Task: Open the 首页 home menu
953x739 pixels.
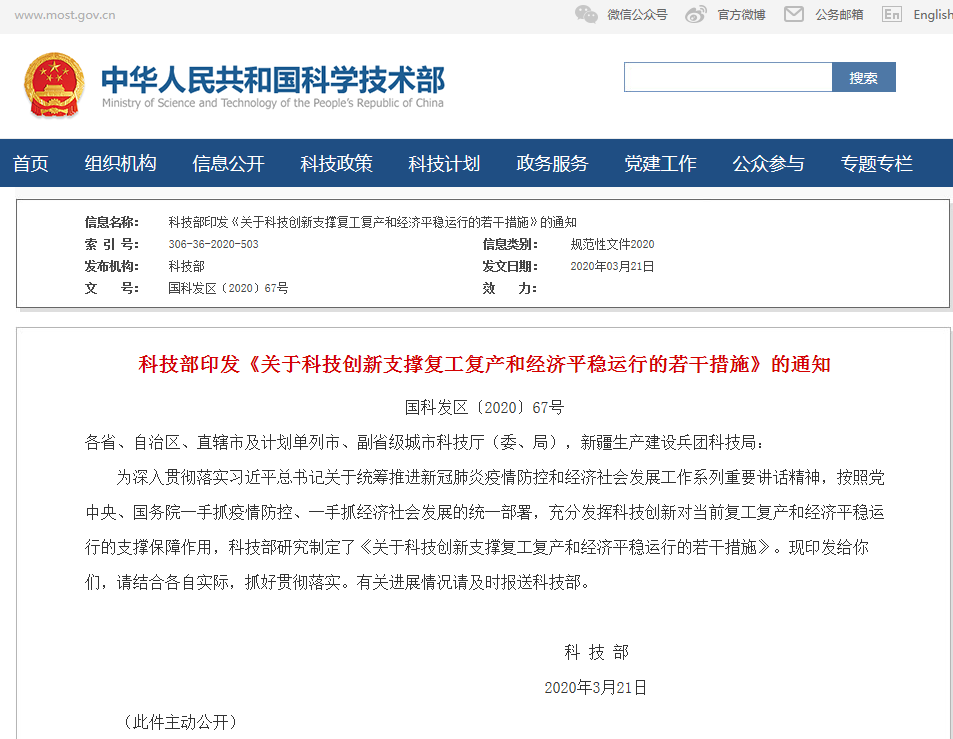Action: tap(31, 163)
